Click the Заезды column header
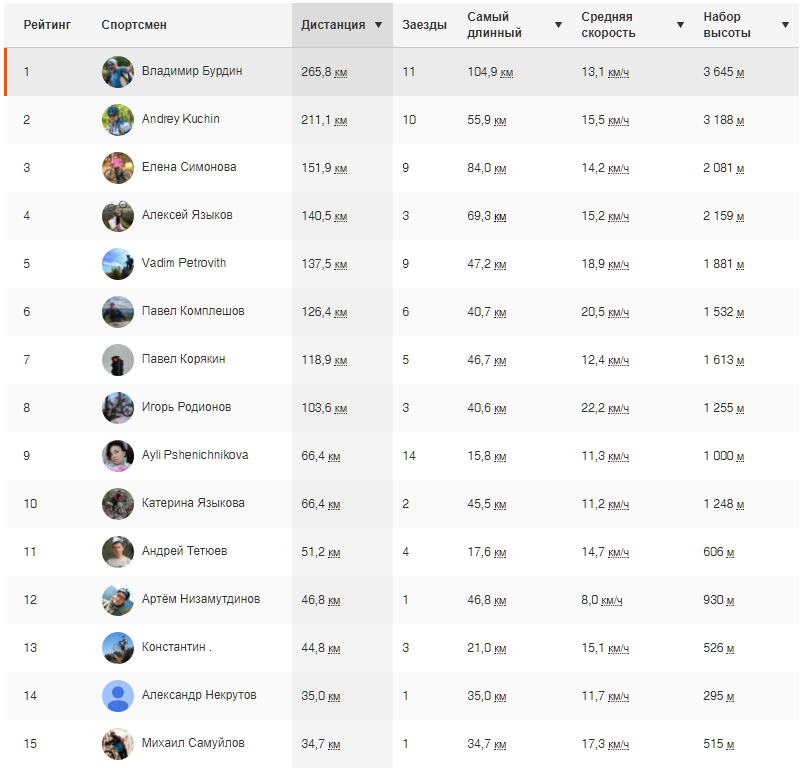 coord(425,25)
